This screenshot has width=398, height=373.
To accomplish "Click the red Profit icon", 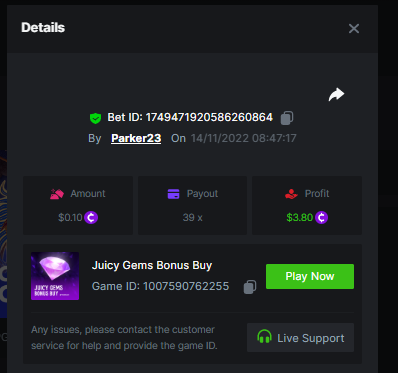I will click(x=291, y=194).
